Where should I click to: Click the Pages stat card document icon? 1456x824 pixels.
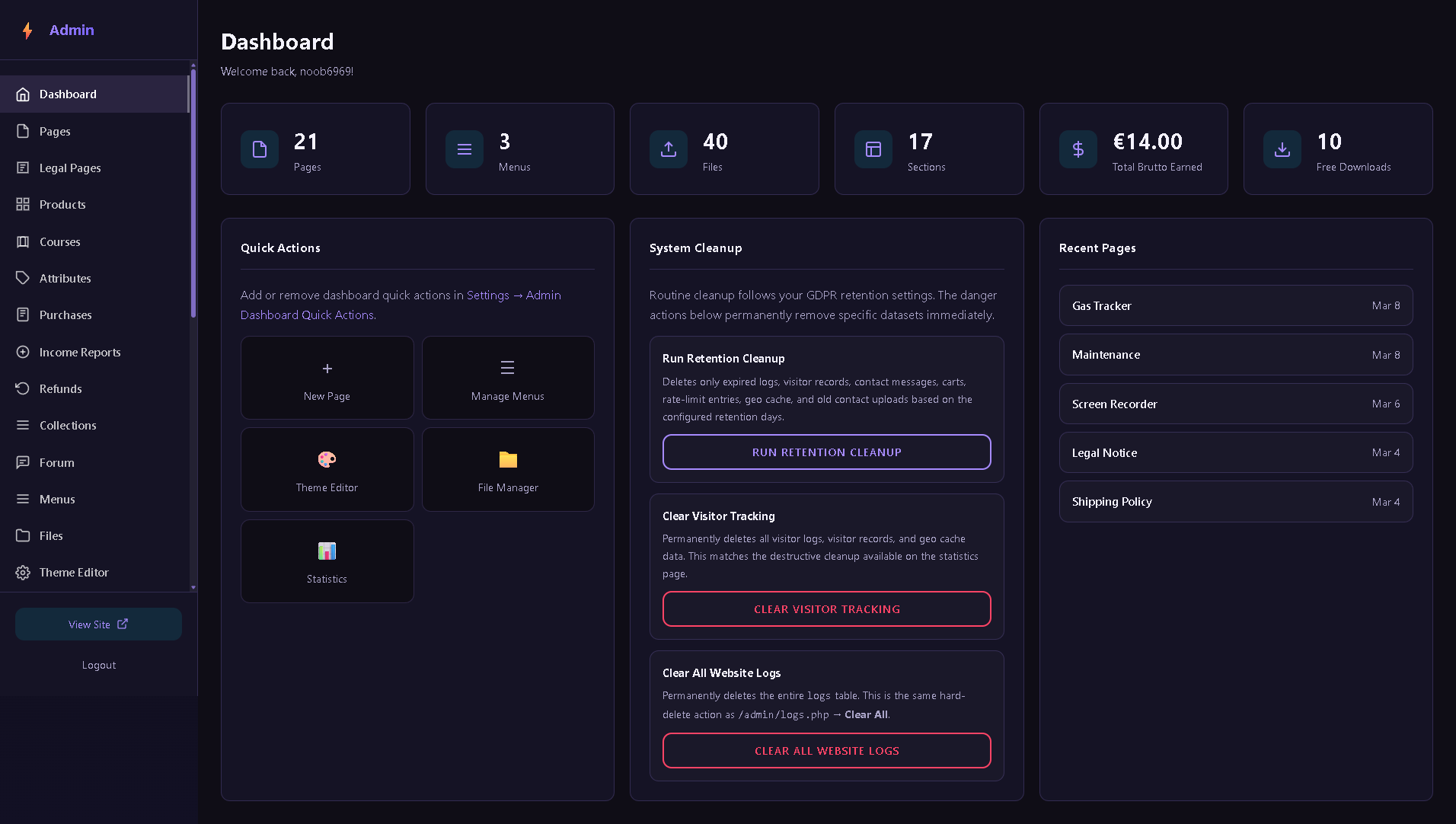pyautogui.click(x=260, y=149)
